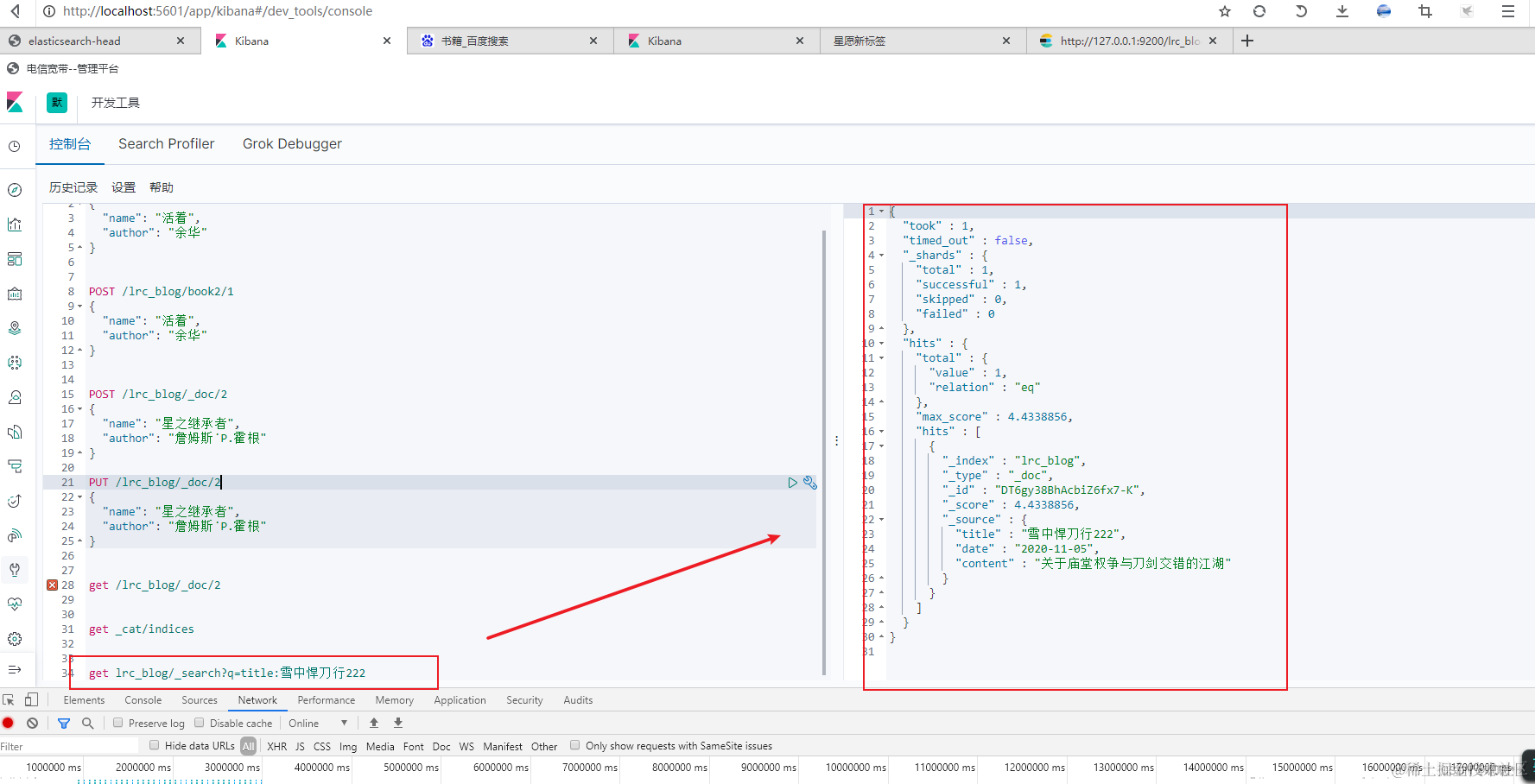Toggle the All request type filter
The width and height of the screenshot is (1535, 784).
click(249, 746)
